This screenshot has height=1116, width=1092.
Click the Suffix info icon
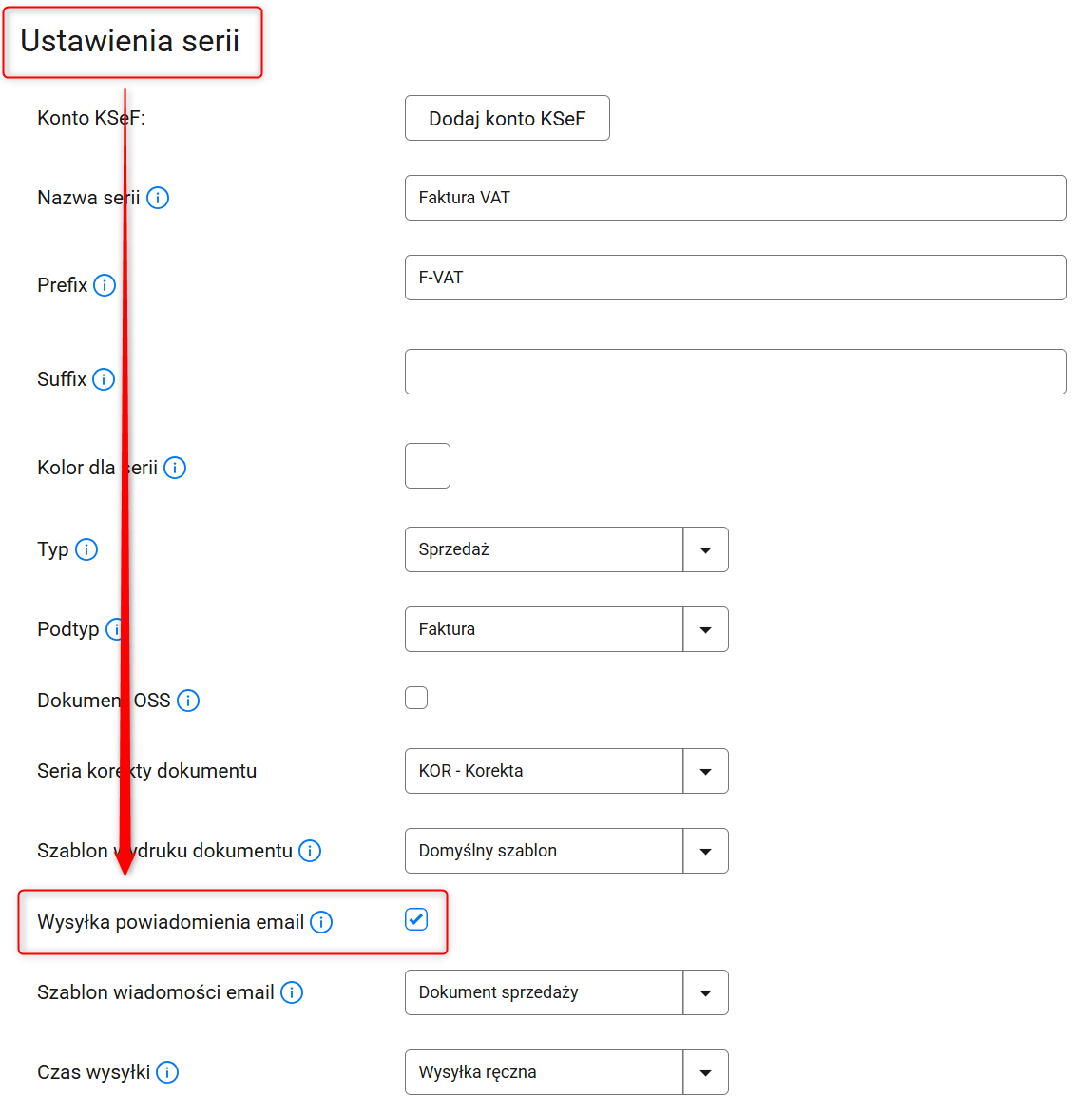tap(104, 379)
